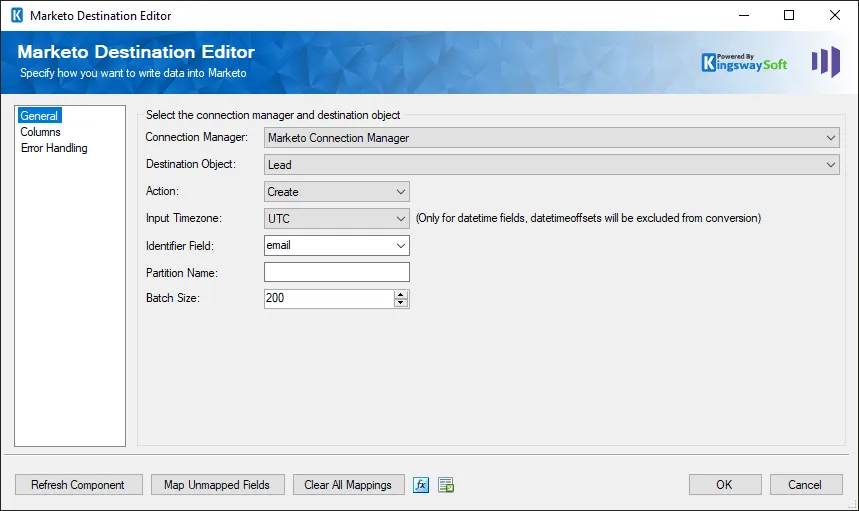Viewport: 859px width, 511px height.
Task: Click the Input Timezone label
Action: pyautogui.click(x=184, y=218)
